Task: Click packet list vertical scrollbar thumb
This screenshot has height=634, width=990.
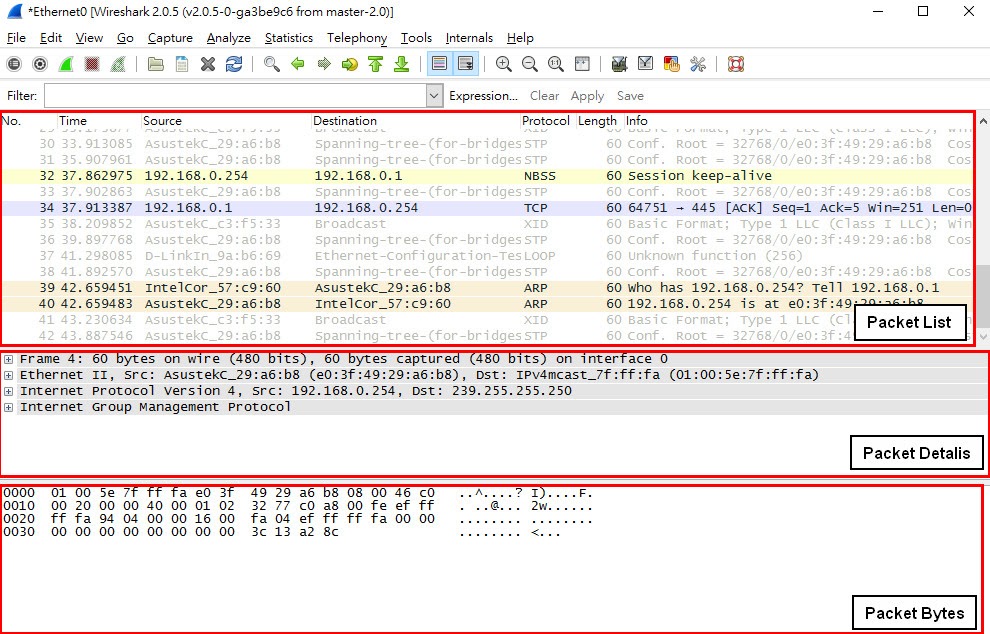Action: pyautogui.click(x=983, y=294)
